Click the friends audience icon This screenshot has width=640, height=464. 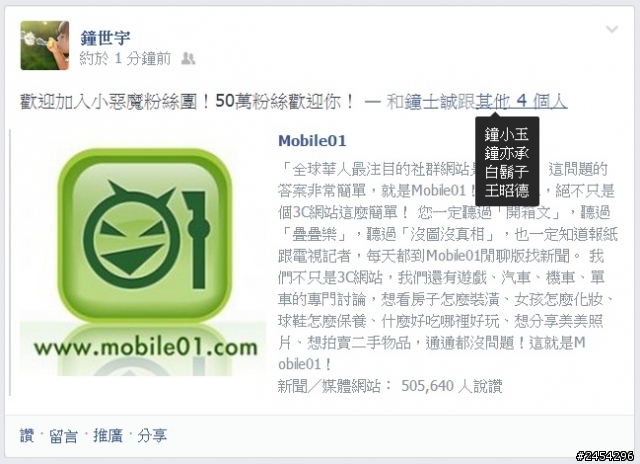point(188,59)
